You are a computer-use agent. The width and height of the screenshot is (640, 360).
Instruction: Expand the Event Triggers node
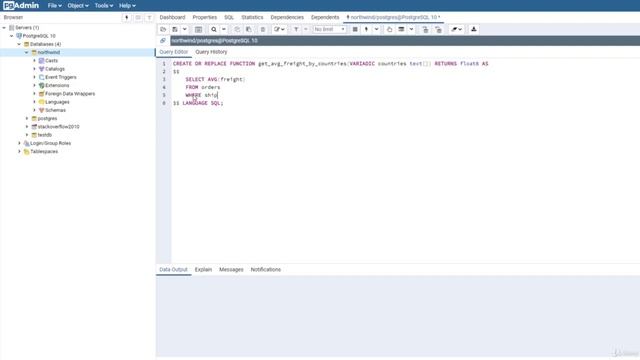point(35,77)
